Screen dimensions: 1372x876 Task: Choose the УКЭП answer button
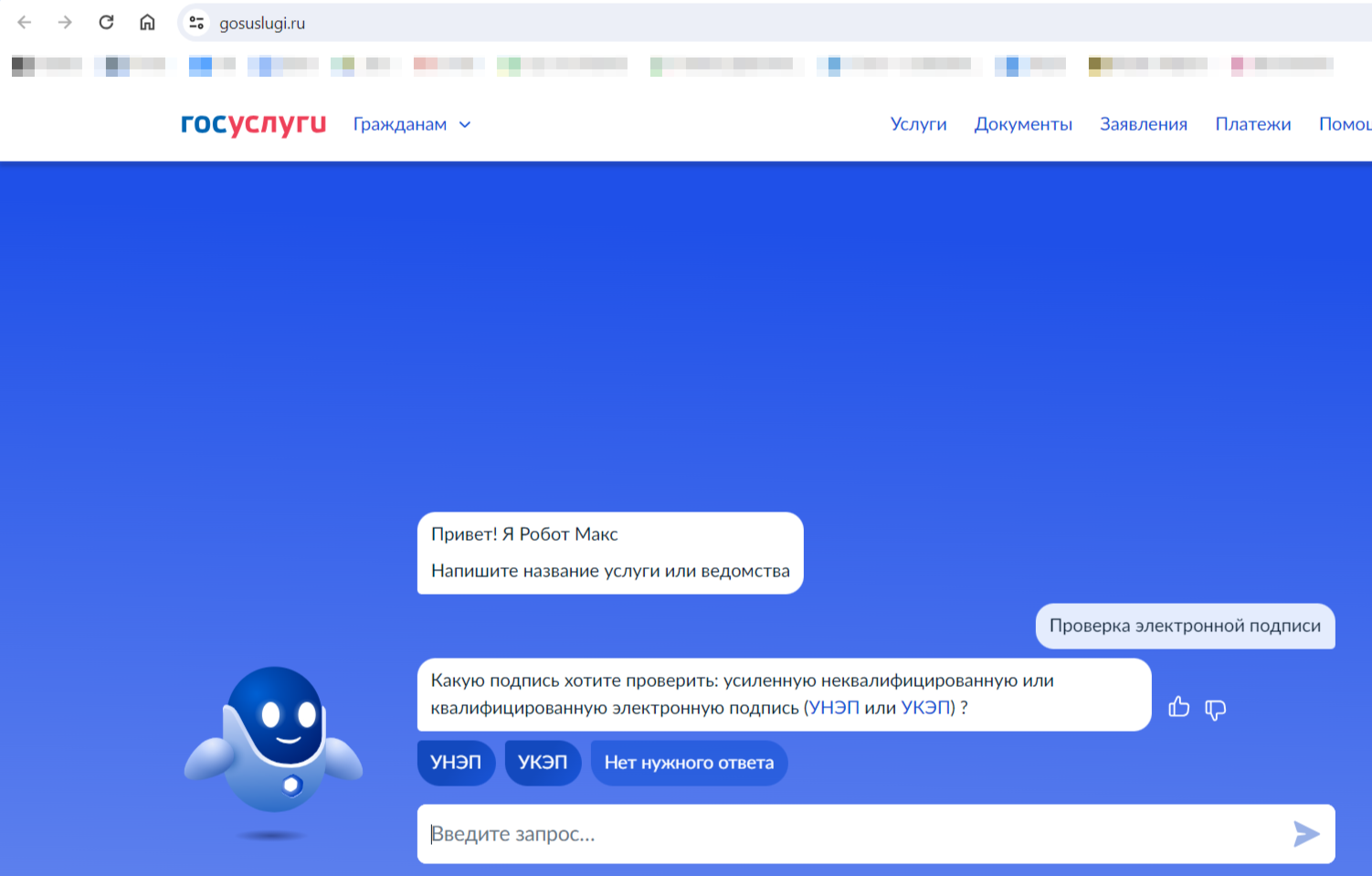tap(543, 763)
